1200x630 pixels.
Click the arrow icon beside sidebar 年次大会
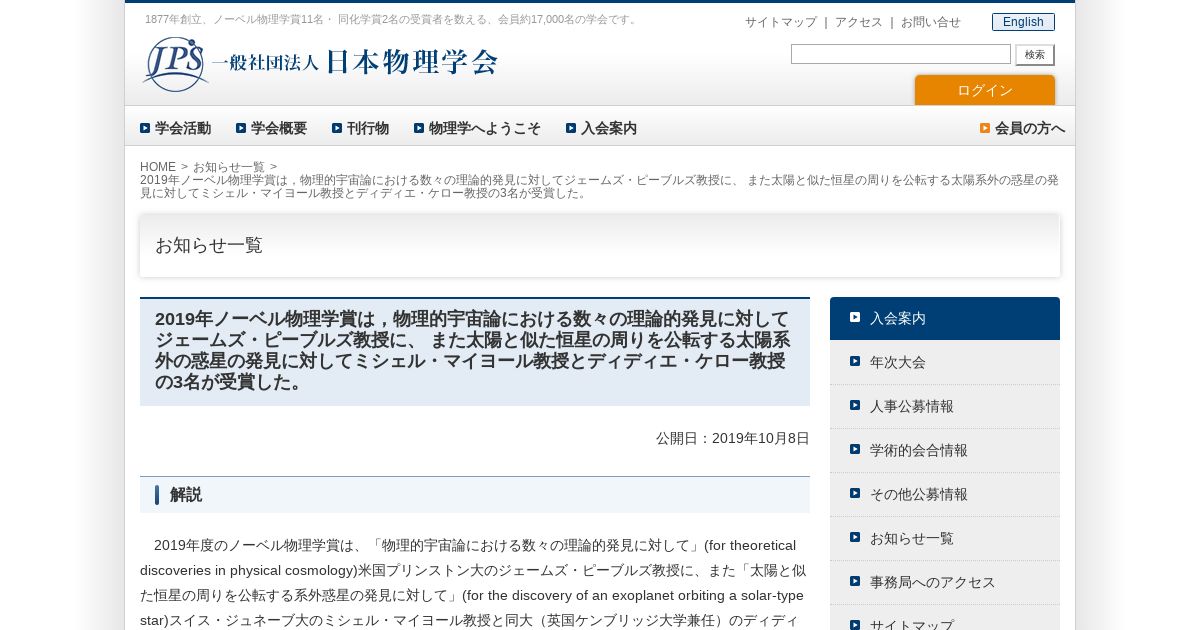pos(855,361)
